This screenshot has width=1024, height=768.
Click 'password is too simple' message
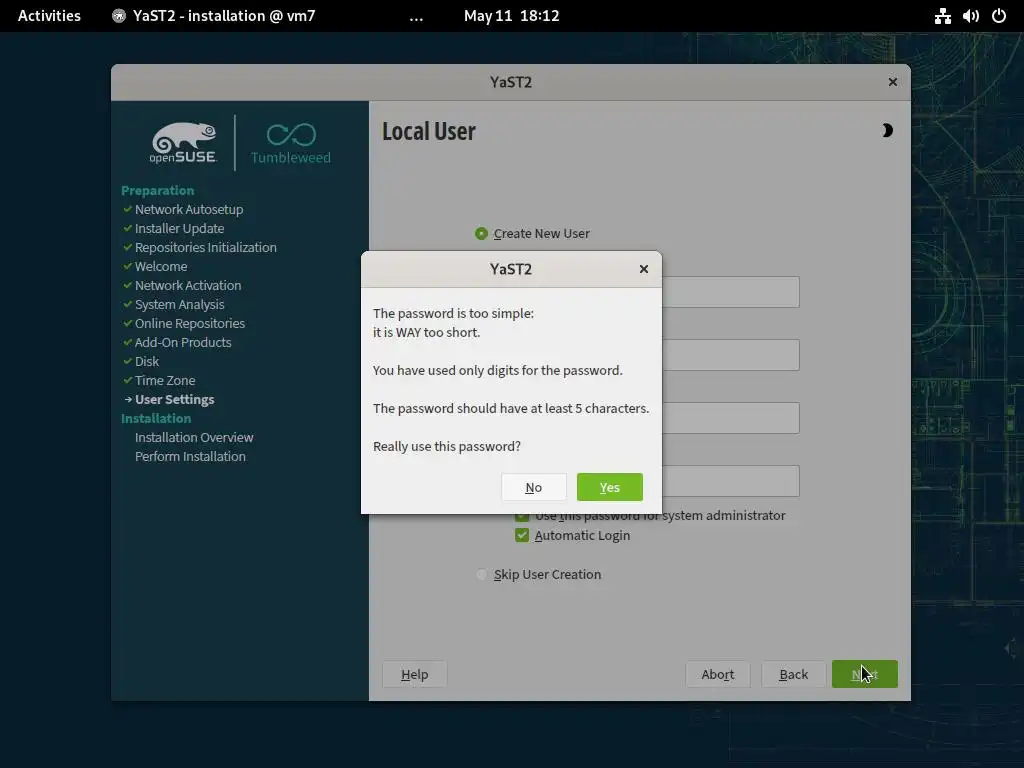pos(453,313)
